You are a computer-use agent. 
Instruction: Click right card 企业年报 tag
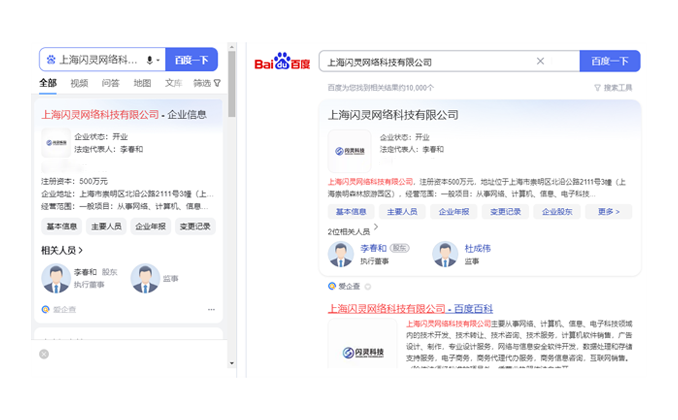pos(454,212)
